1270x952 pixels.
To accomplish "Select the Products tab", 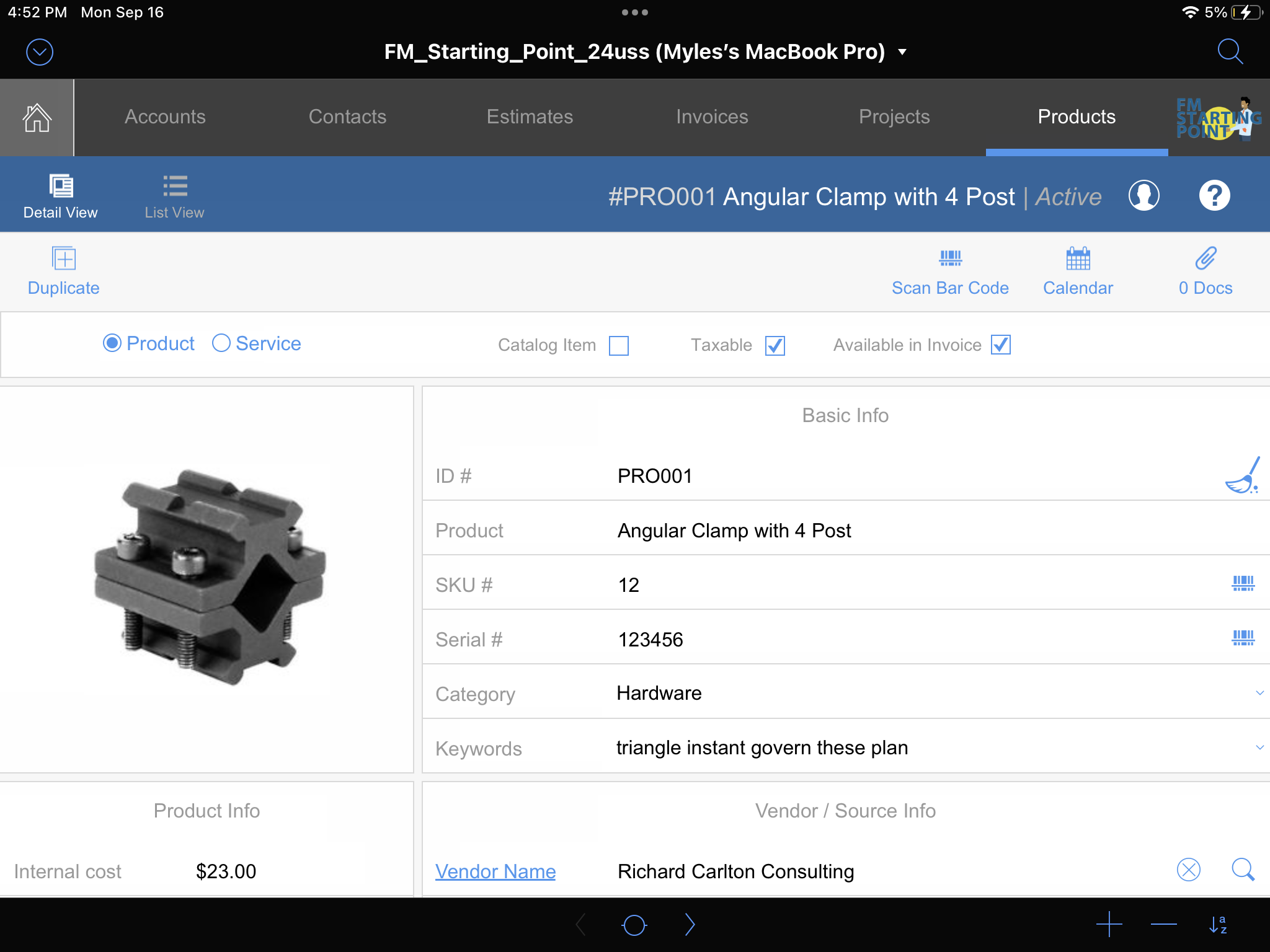I will (1076, 117).
